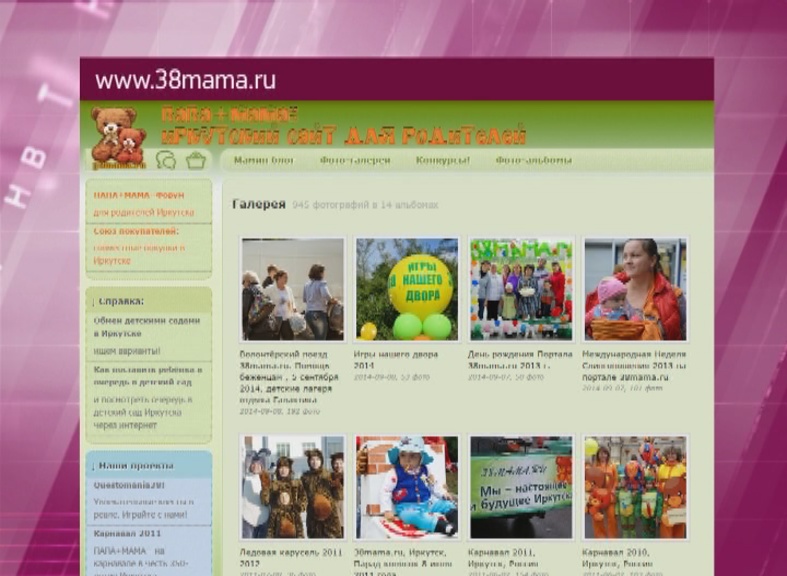Open the Фотоальбомы menu item
This screenshot has height=576, width=787.
pyautogui.click(x=534, y=161)
